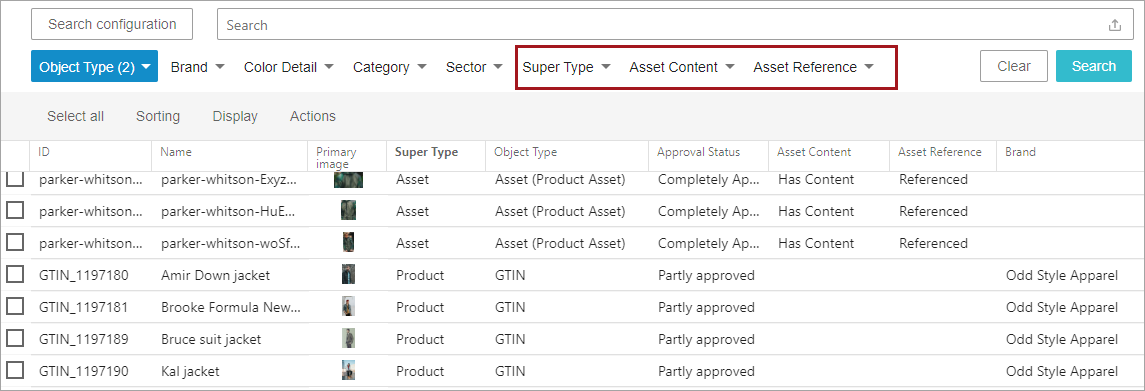Click the Clear button
1145x391 pixels.
tap(1014, 66)
